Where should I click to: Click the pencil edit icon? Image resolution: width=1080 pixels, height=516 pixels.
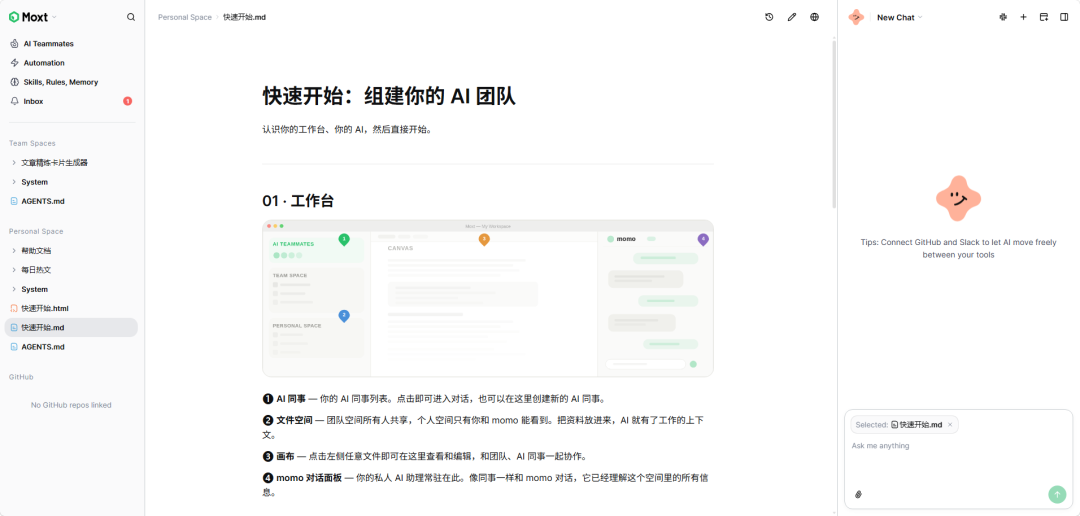(792, 17)
